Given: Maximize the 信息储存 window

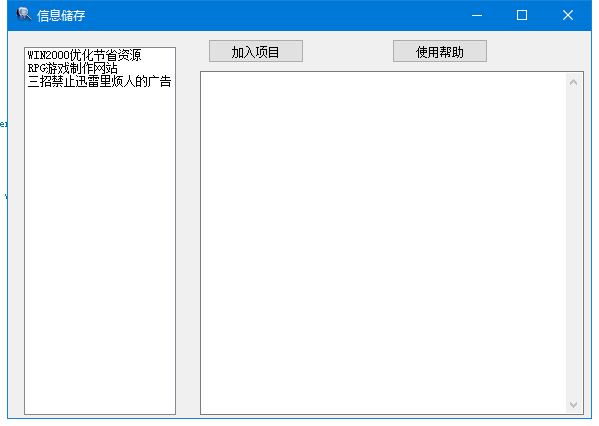Looking at the screenshot, I should tap(522, 15).
